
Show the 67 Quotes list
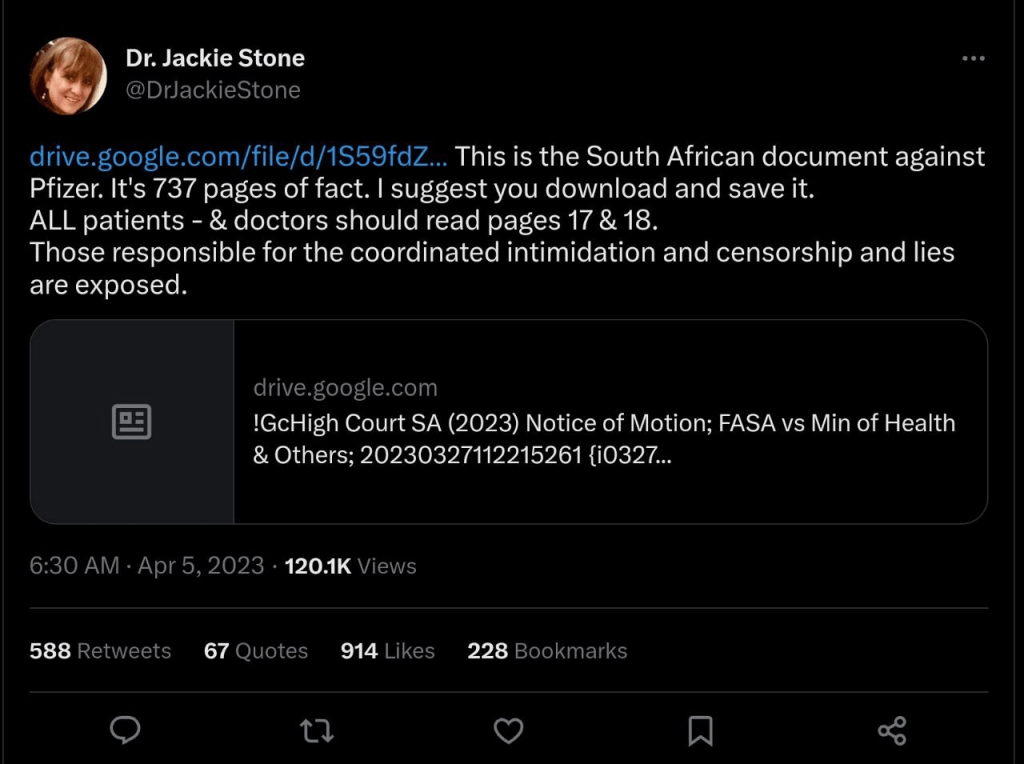(255, 651)
